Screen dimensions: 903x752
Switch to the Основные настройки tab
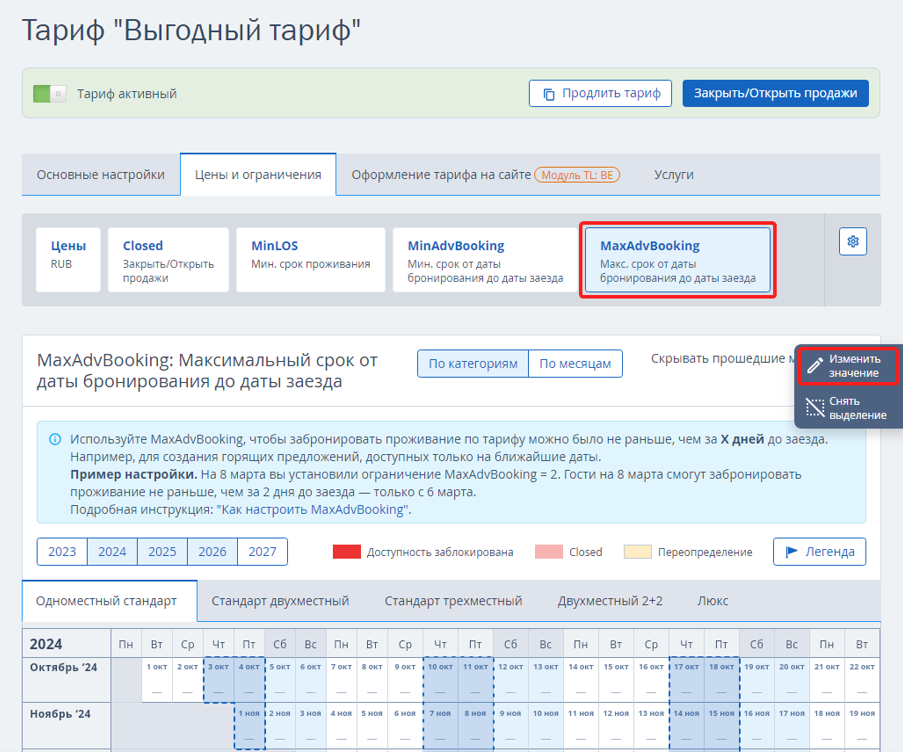pos(101,174)
